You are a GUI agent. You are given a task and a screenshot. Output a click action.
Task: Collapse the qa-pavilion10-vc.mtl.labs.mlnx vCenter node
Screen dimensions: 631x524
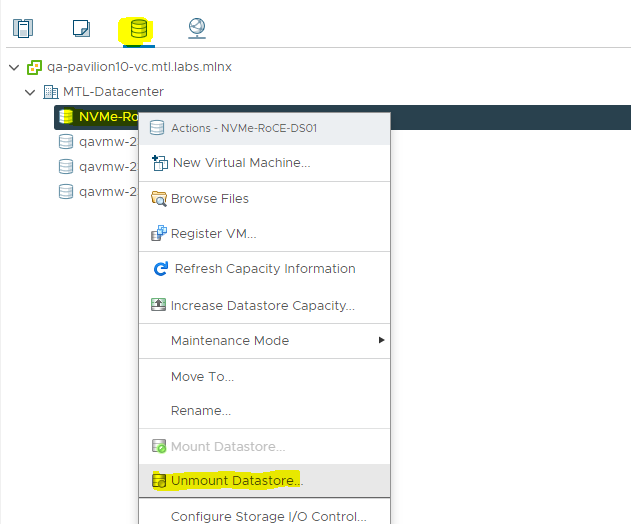coord(14,67)
